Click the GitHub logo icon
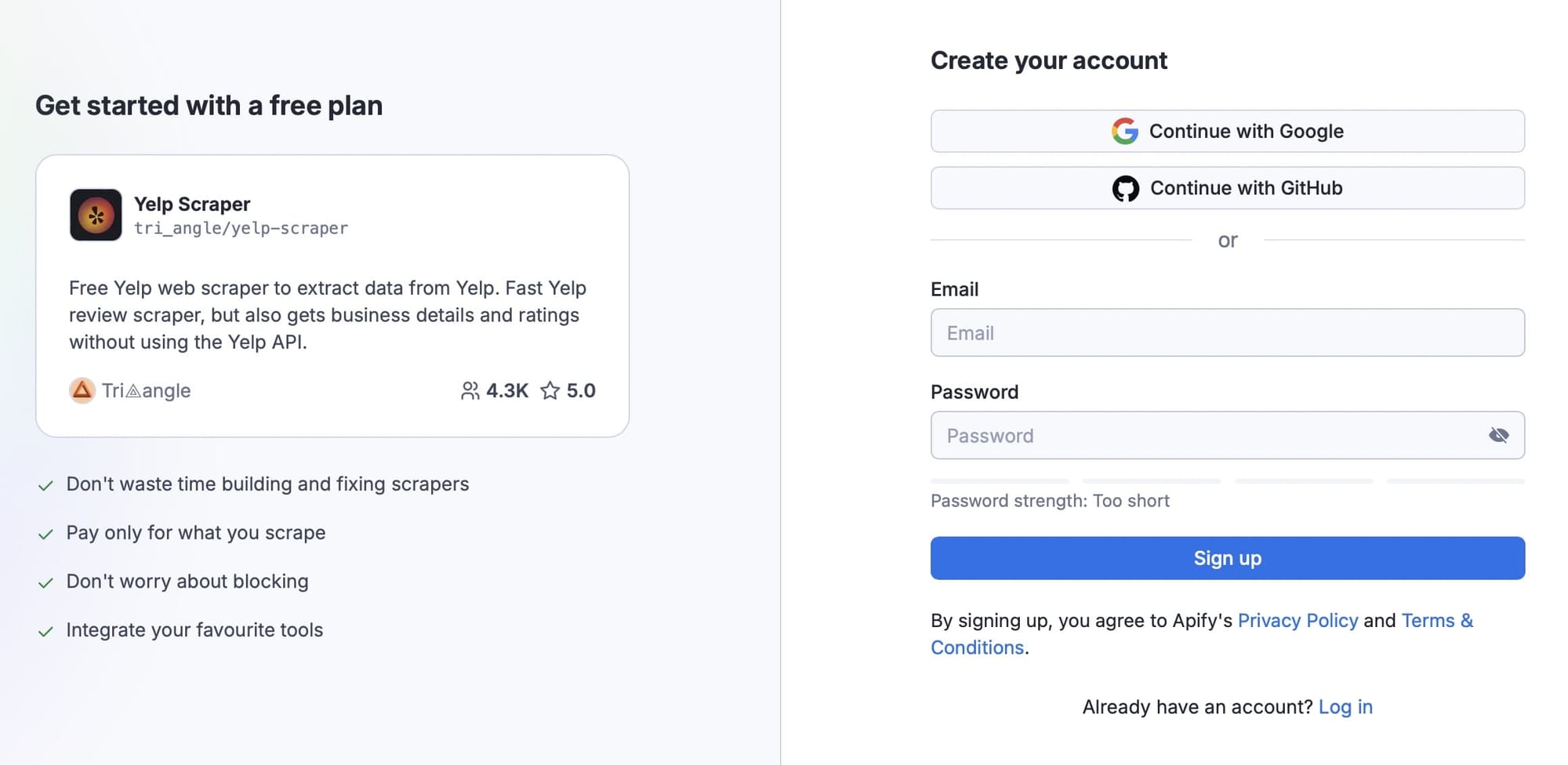 pos(1127,187)
